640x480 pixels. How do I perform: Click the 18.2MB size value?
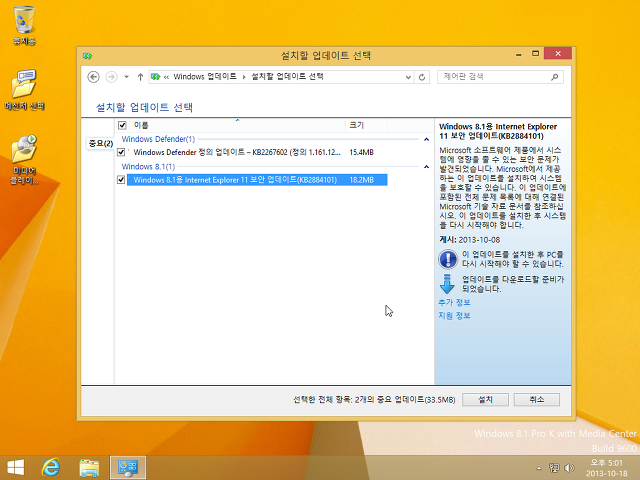coord(361,180)
